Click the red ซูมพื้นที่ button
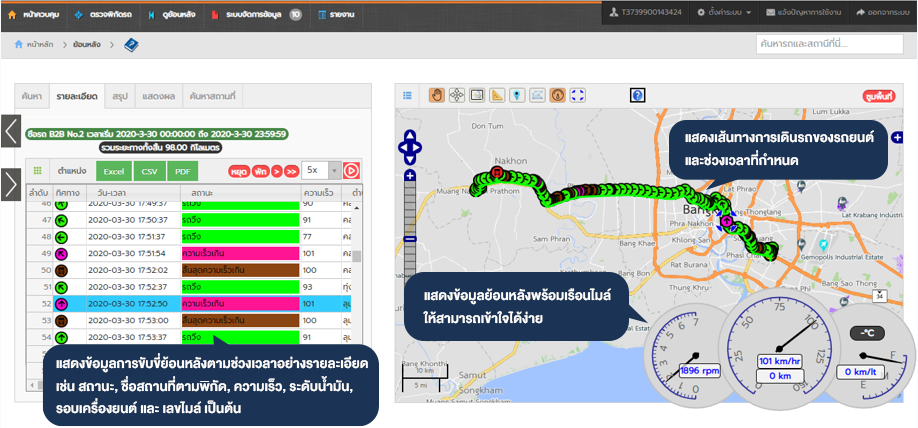 point(880,97)
